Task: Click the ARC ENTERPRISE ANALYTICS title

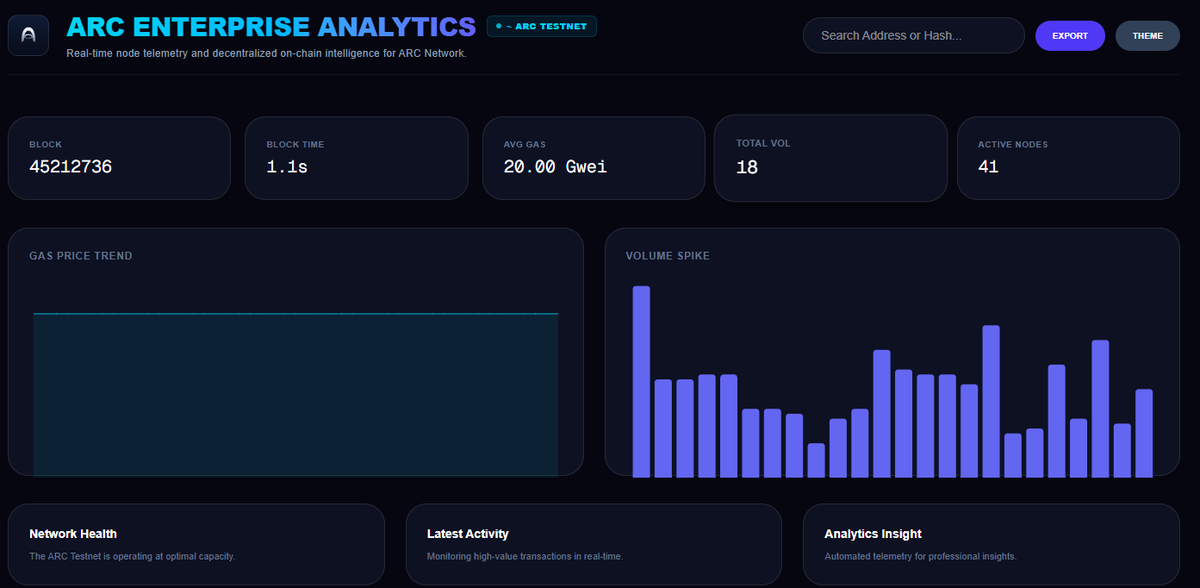Action: click(270, 27)
